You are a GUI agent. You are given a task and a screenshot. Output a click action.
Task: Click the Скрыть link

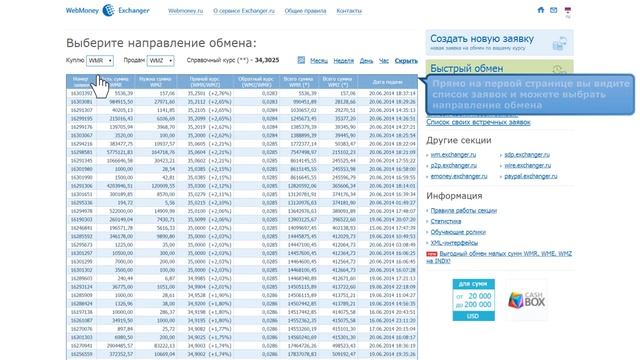[x=406, y=60]
